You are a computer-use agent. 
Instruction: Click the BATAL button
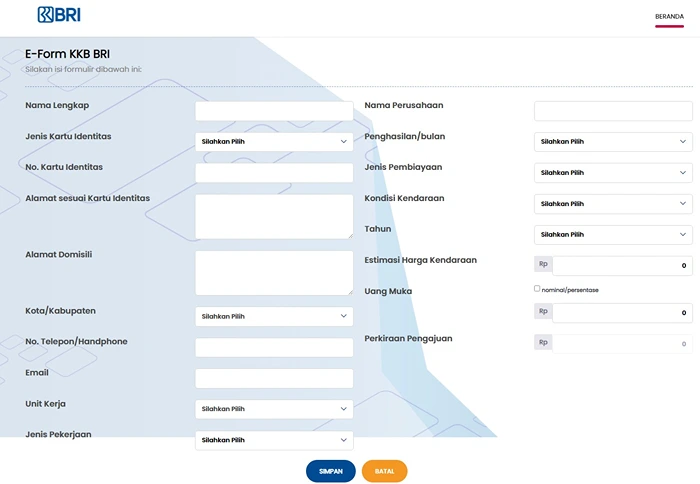[384, 471]
